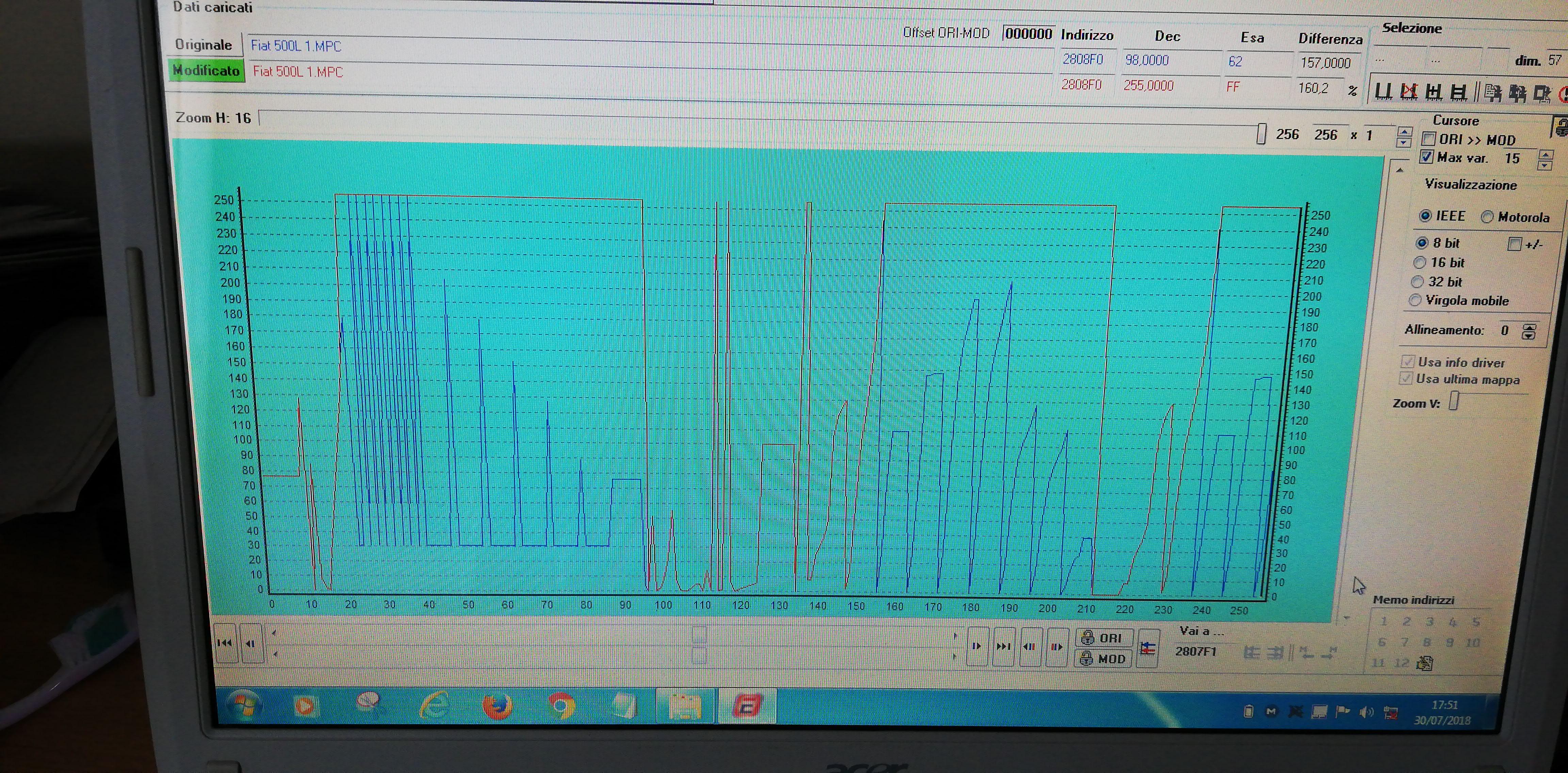Select Motorola byte order
The height and width of the screenshot is (773, 1568).
pos(1487,217)
